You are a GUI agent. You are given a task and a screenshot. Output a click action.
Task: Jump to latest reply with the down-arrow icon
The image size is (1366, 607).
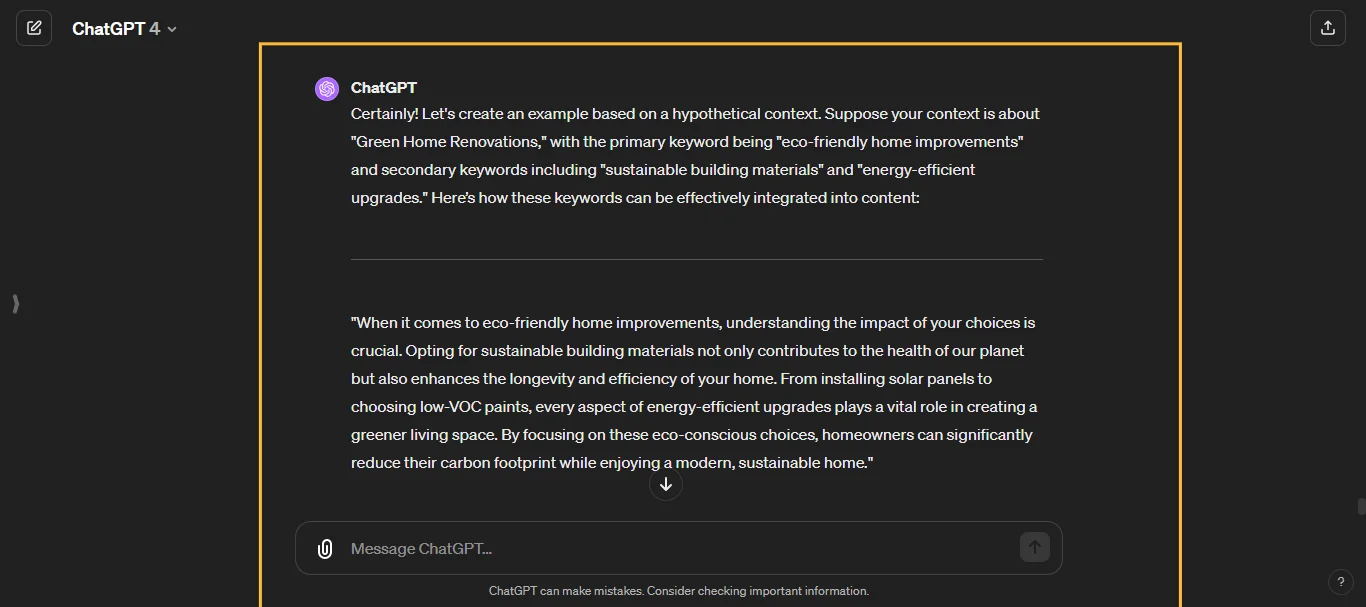[666, 484]
